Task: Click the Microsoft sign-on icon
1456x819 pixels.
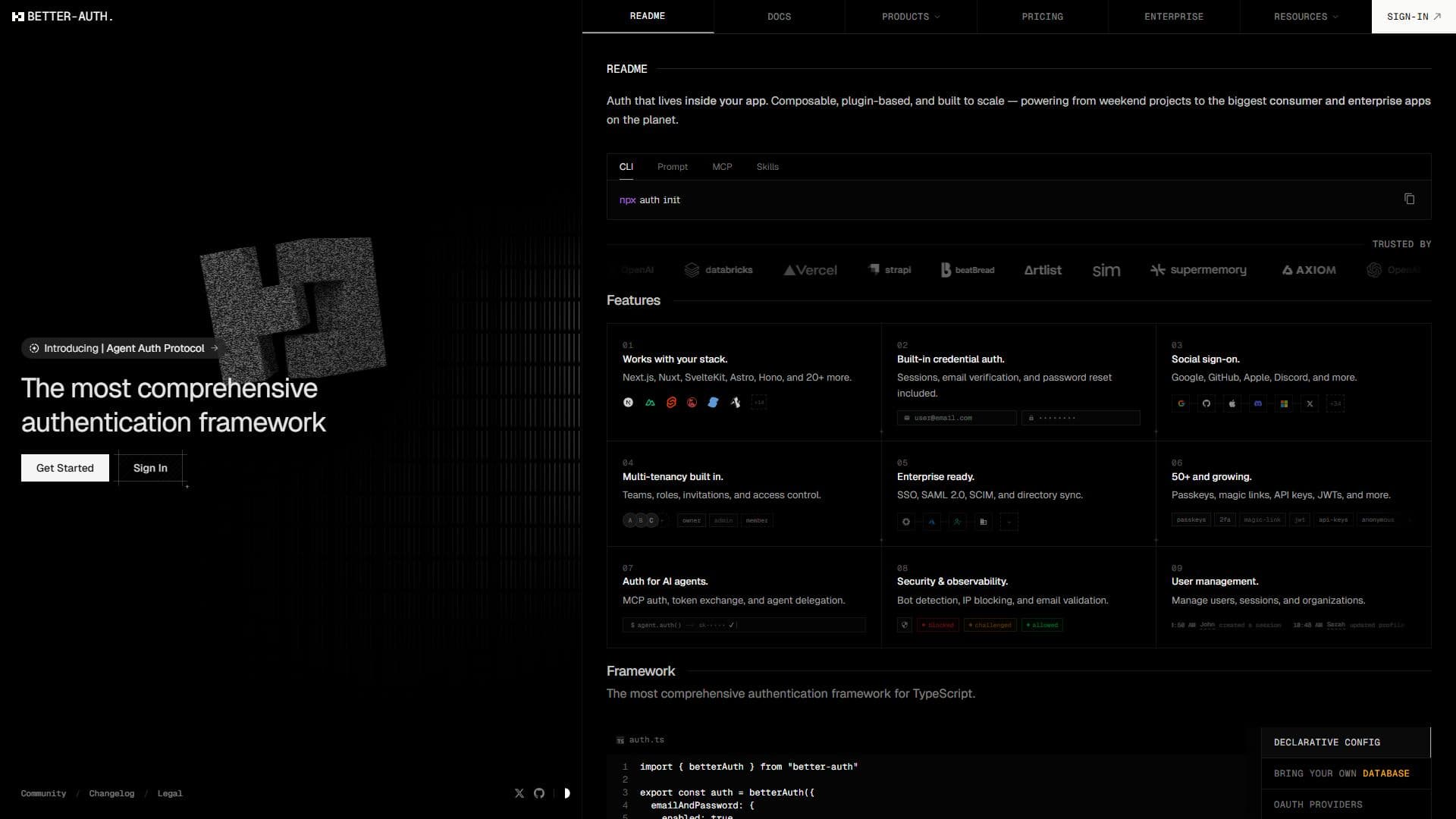Action: pyautogui.click(x=1284, y=403)
